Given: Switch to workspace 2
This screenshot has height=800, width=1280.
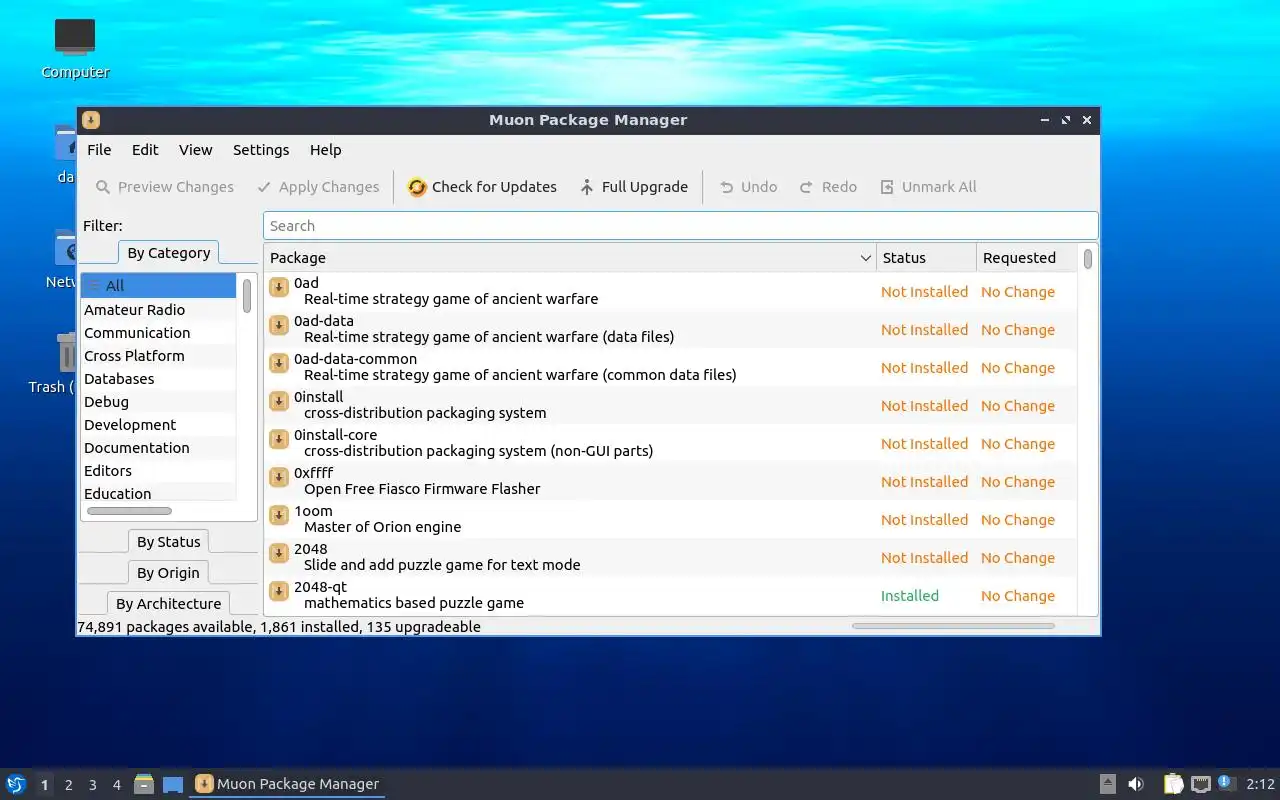Looking at the screenshot, I should 68,785.
